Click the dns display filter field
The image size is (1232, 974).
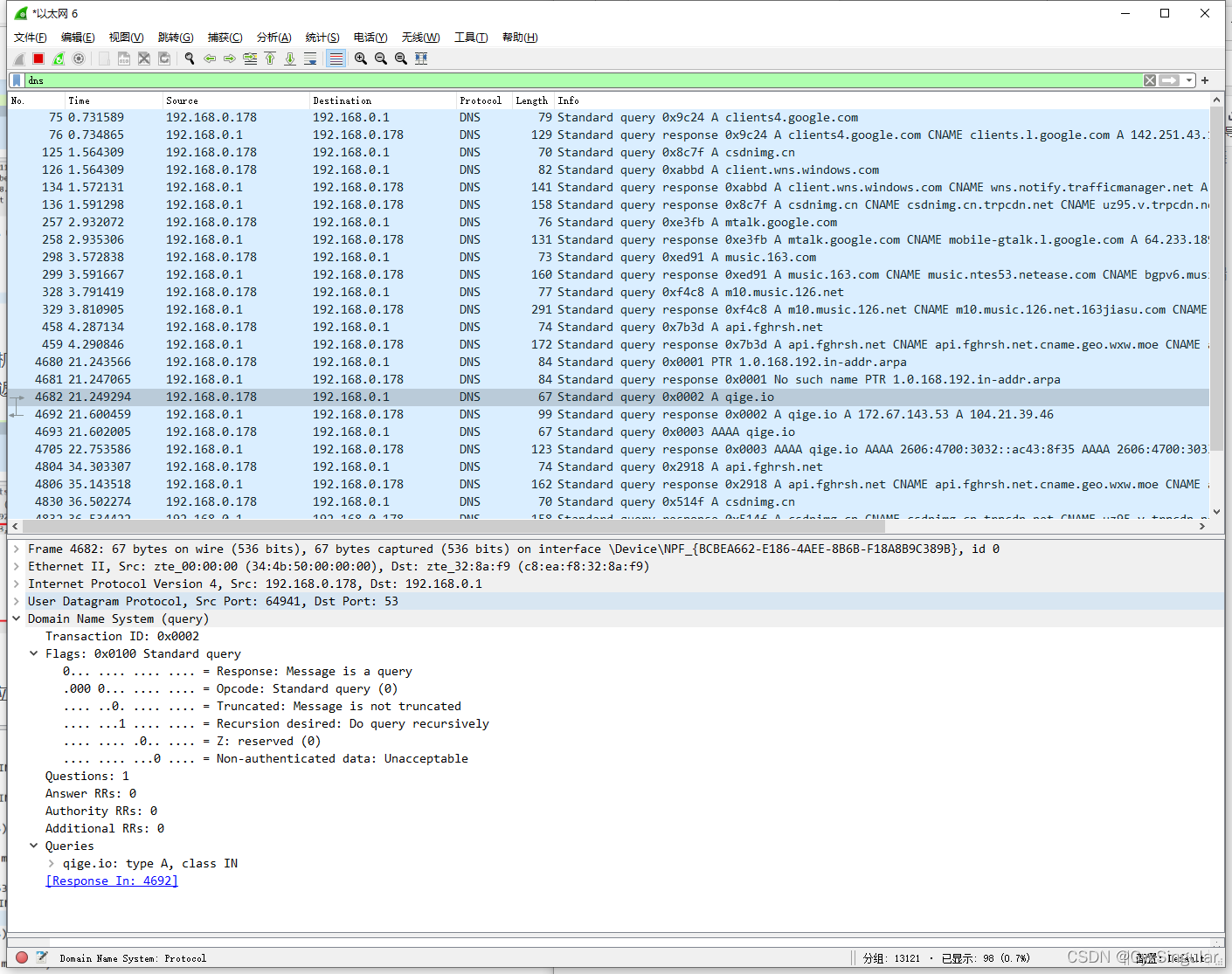click(583, 80)
